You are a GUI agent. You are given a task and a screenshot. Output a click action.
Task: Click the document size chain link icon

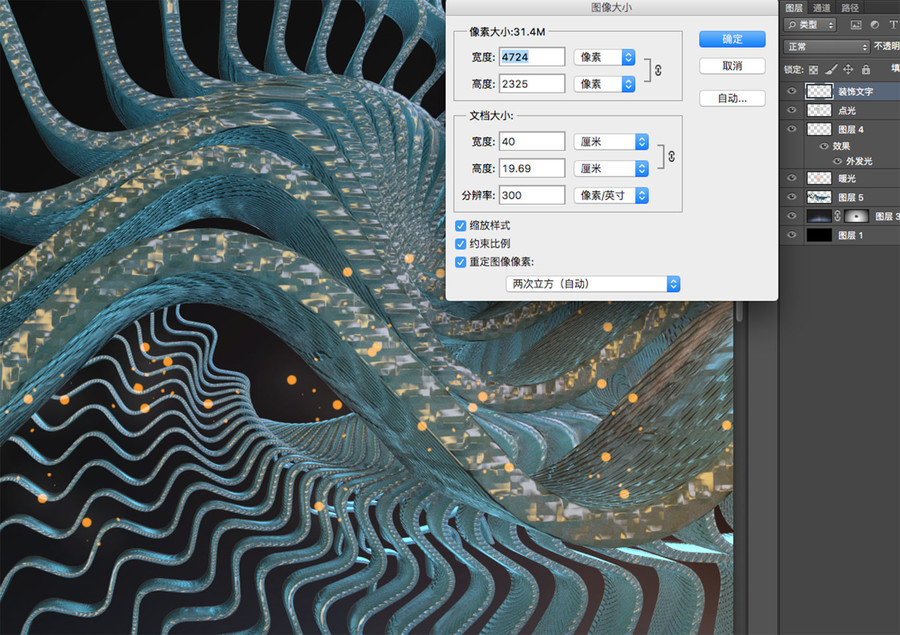pyautogui.click(x=671, y=156)
